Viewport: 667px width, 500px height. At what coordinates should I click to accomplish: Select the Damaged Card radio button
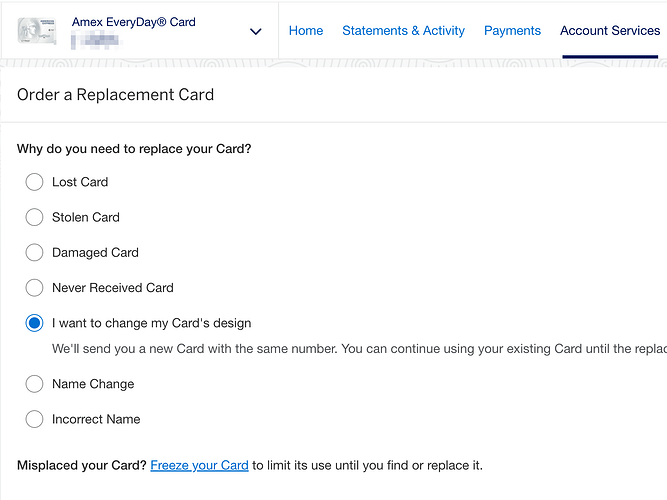click(35, 253)
